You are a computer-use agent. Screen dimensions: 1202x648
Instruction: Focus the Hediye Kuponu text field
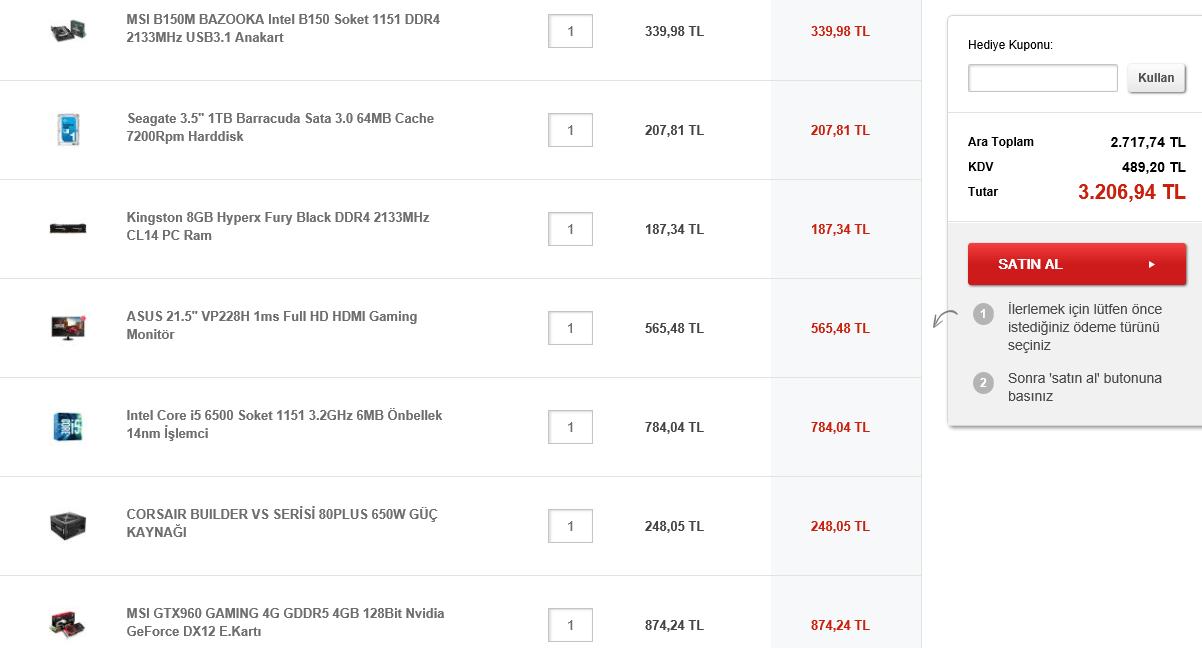click(x=1042, y=78)
